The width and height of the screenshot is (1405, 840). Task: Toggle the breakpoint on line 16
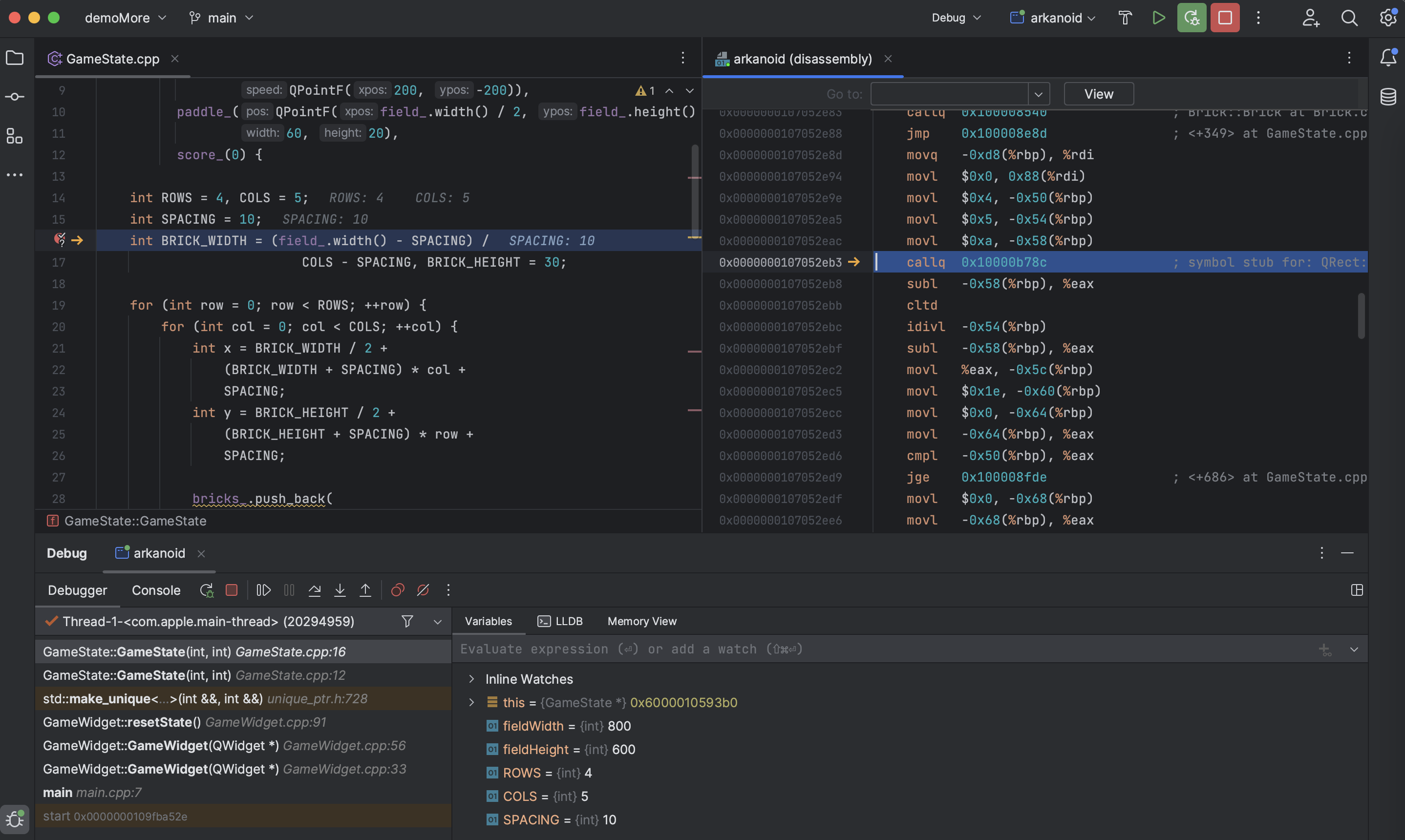tap(59, 240)
